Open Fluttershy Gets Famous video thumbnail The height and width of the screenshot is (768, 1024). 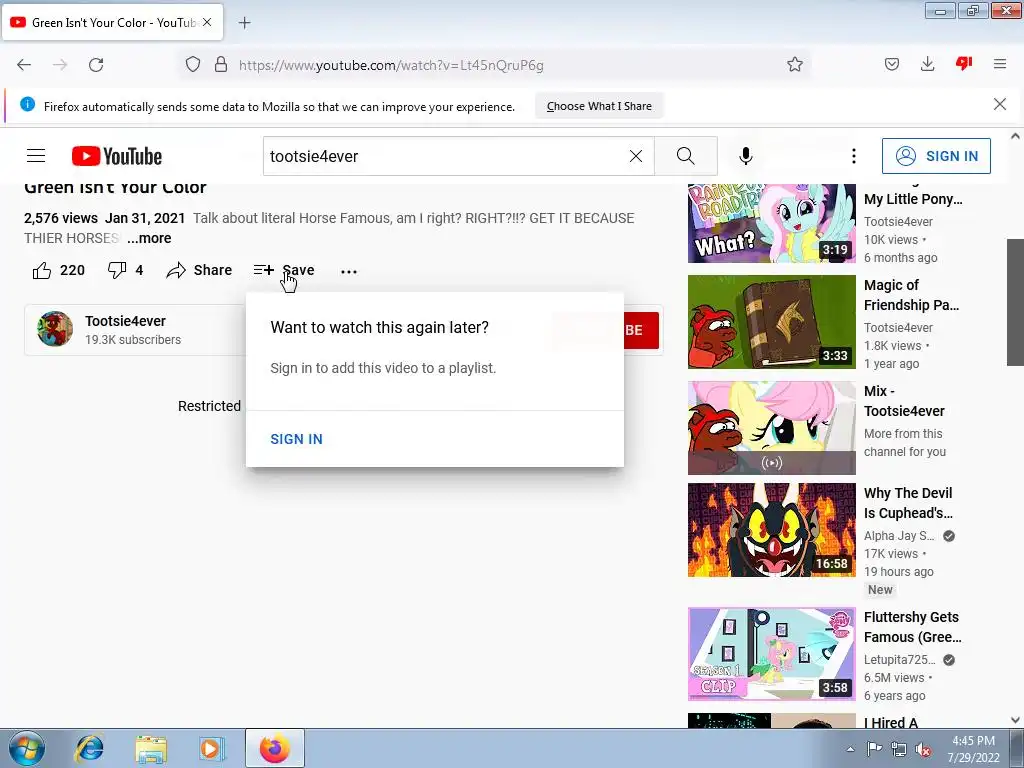[x=771, y=654]
